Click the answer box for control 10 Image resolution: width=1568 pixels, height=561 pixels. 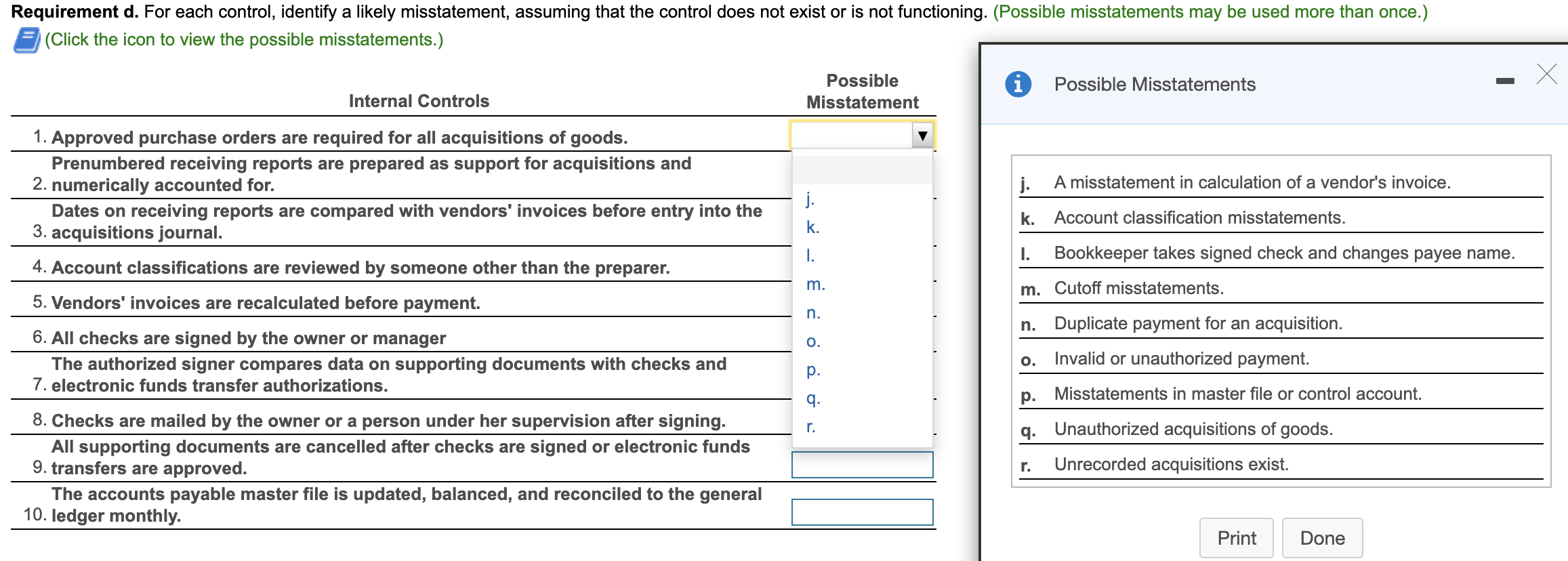[862, 511]
